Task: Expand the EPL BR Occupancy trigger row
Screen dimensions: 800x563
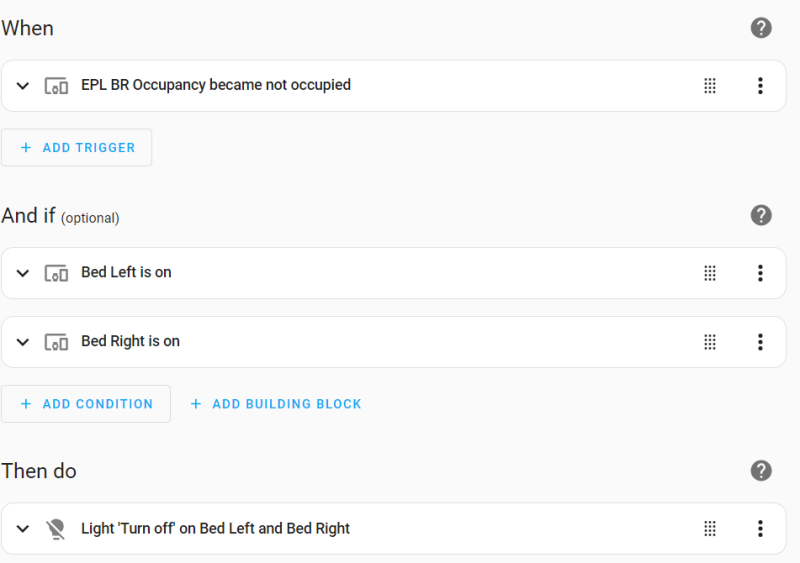Action: click(23, 86)
